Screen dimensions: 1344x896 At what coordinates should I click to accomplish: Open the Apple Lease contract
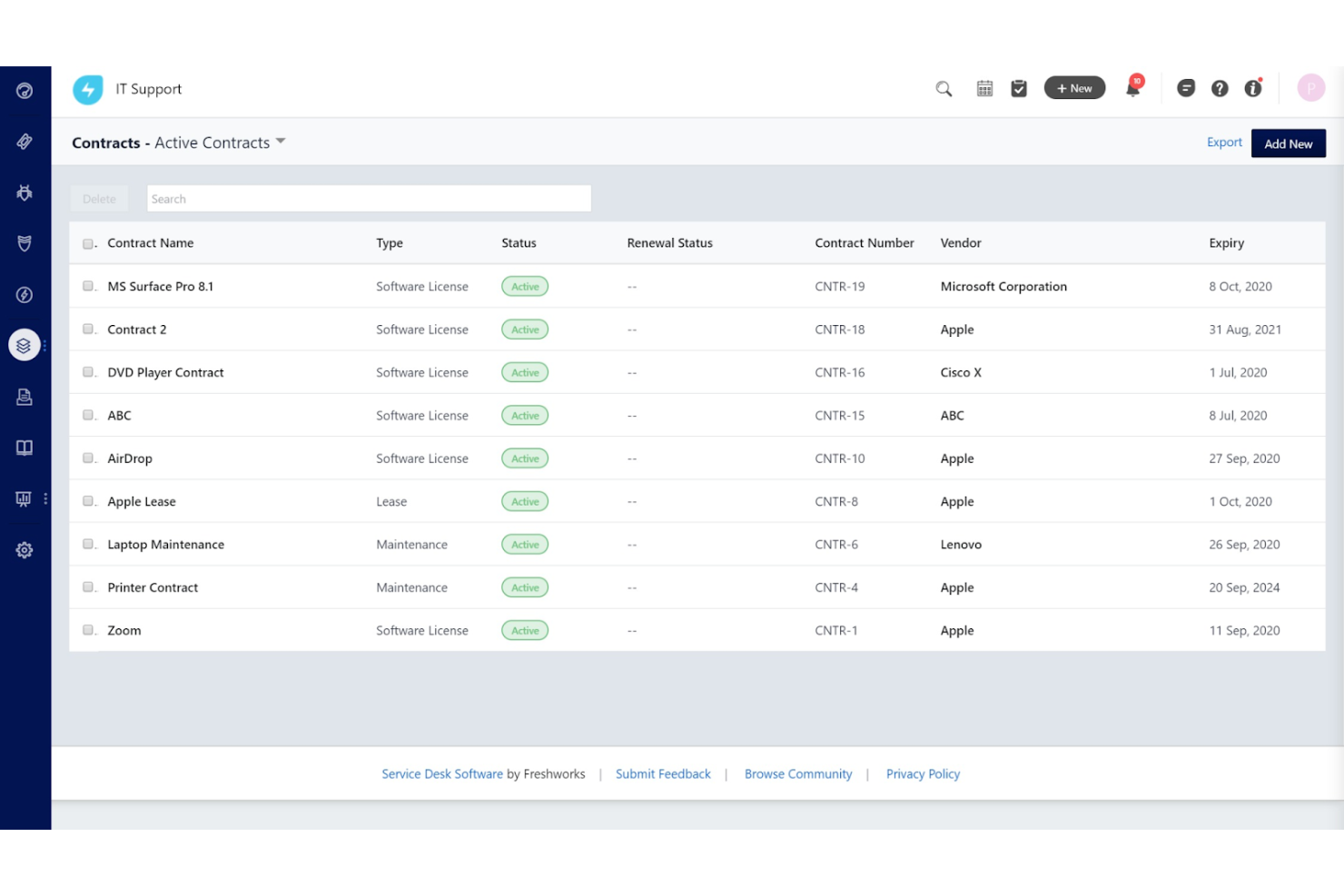click(x=142, y=501)
